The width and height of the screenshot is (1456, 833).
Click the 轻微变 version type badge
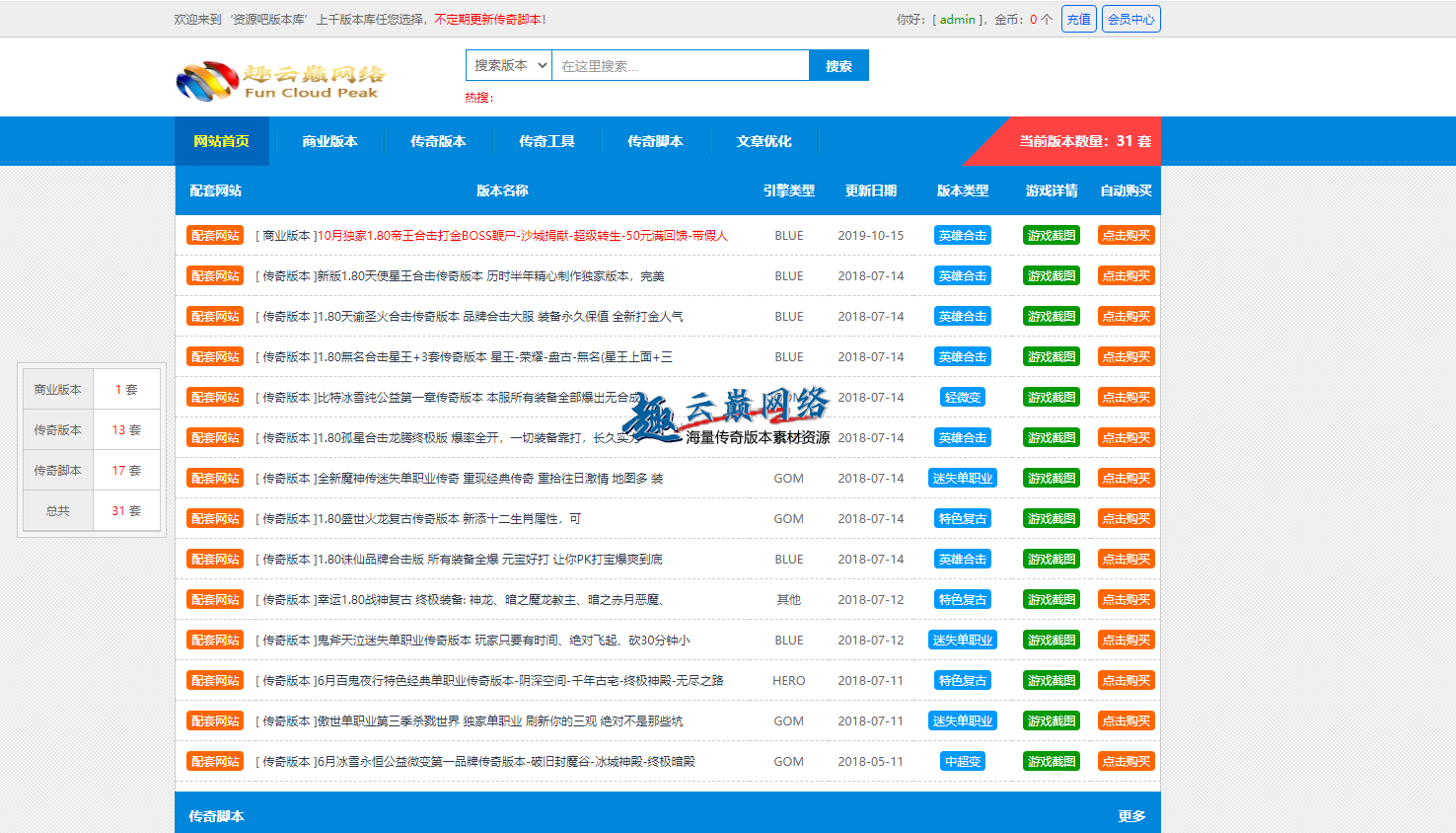[962, 397]
